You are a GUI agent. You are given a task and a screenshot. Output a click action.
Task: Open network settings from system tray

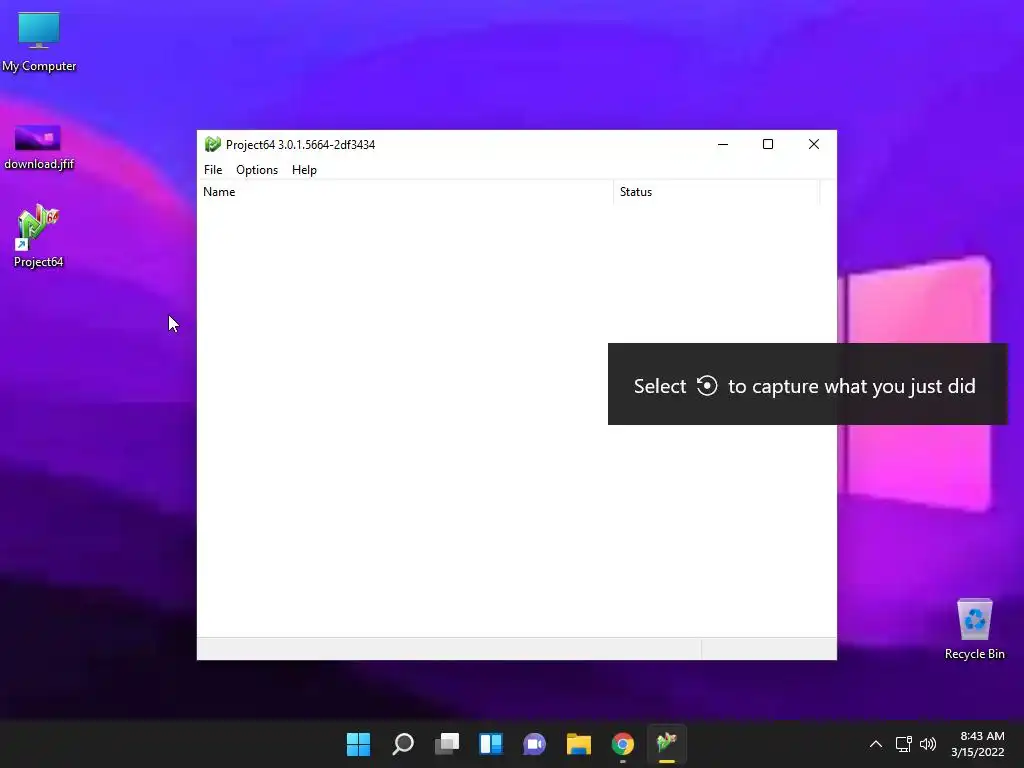[x=903, y=744]
